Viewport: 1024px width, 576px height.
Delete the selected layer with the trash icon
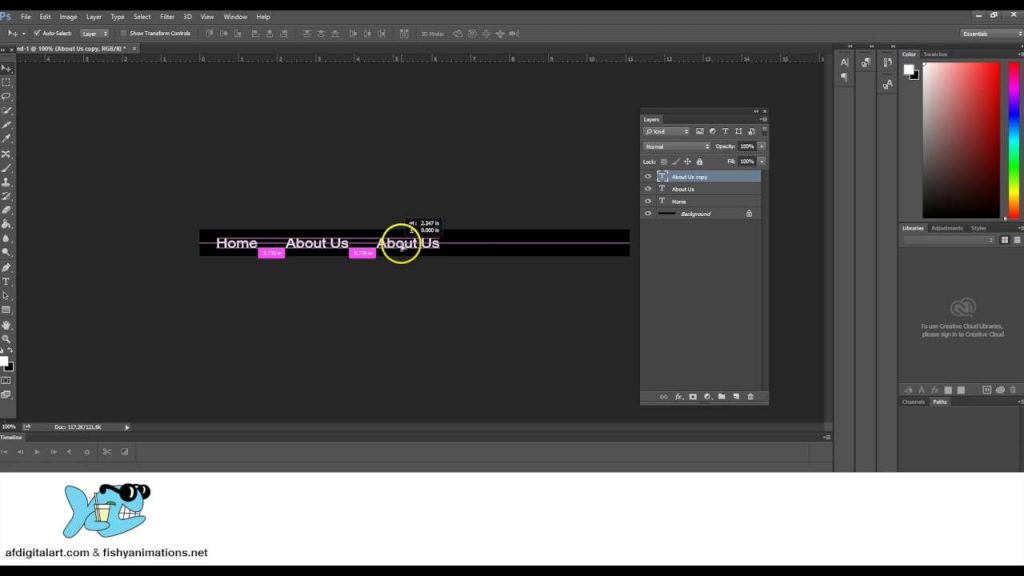pyautogui.click(x=752, y=396)
